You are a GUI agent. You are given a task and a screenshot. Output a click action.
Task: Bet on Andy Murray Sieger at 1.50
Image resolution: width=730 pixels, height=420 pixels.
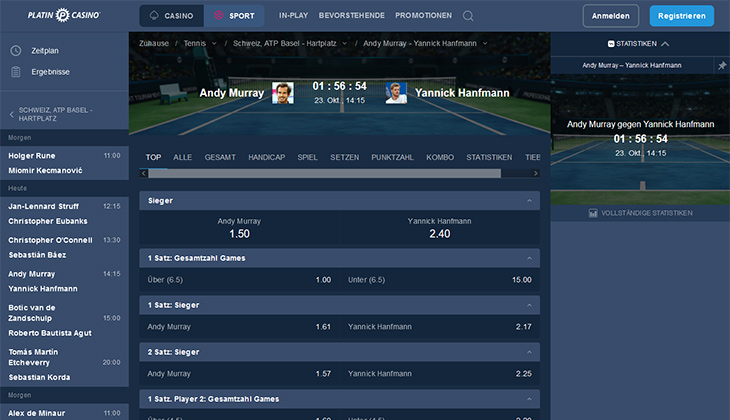coord(239,228)
